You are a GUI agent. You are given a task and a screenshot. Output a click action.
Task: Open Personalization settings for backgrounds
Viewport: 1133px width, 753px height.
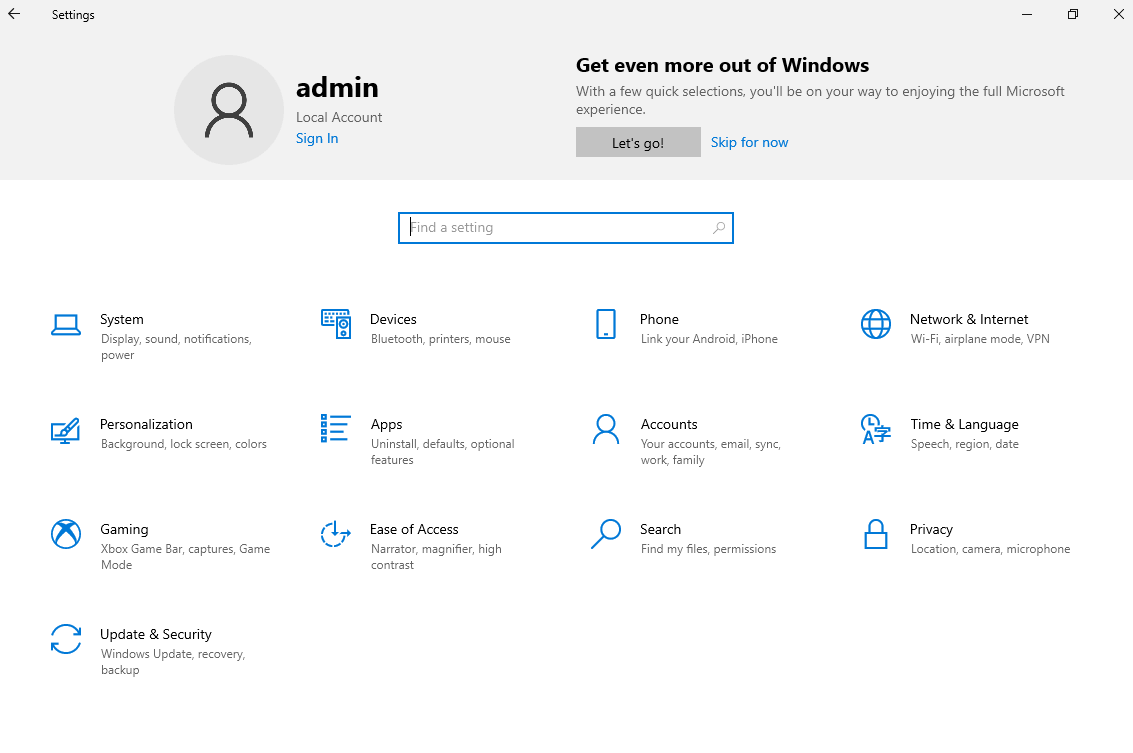(x=146, y=424)
